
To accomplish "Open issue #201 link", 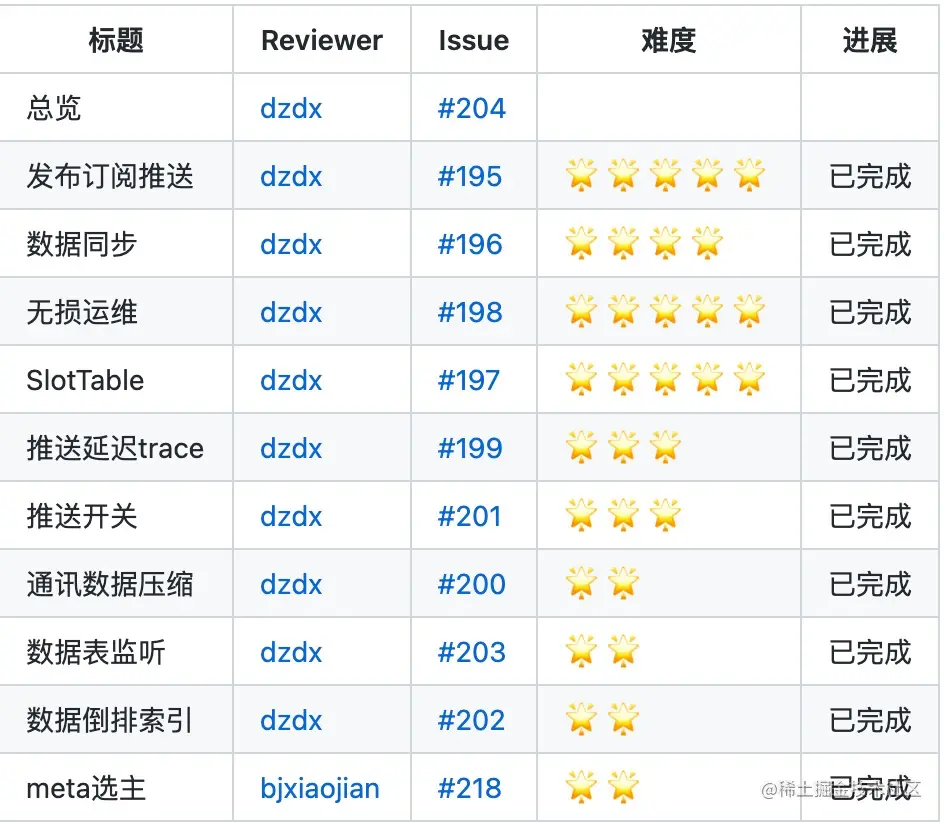I will [470, 517].
